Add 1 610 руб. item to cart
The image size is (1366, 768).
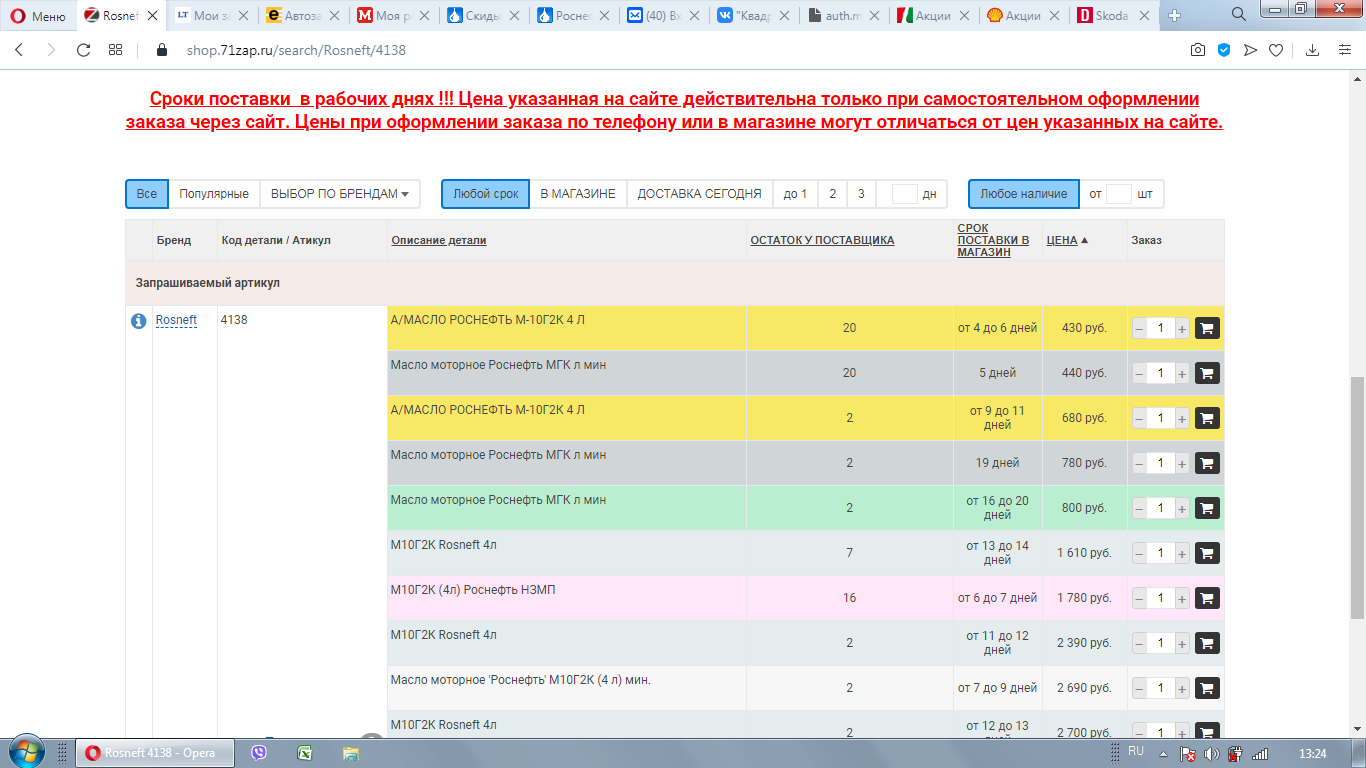[1207, 553]
